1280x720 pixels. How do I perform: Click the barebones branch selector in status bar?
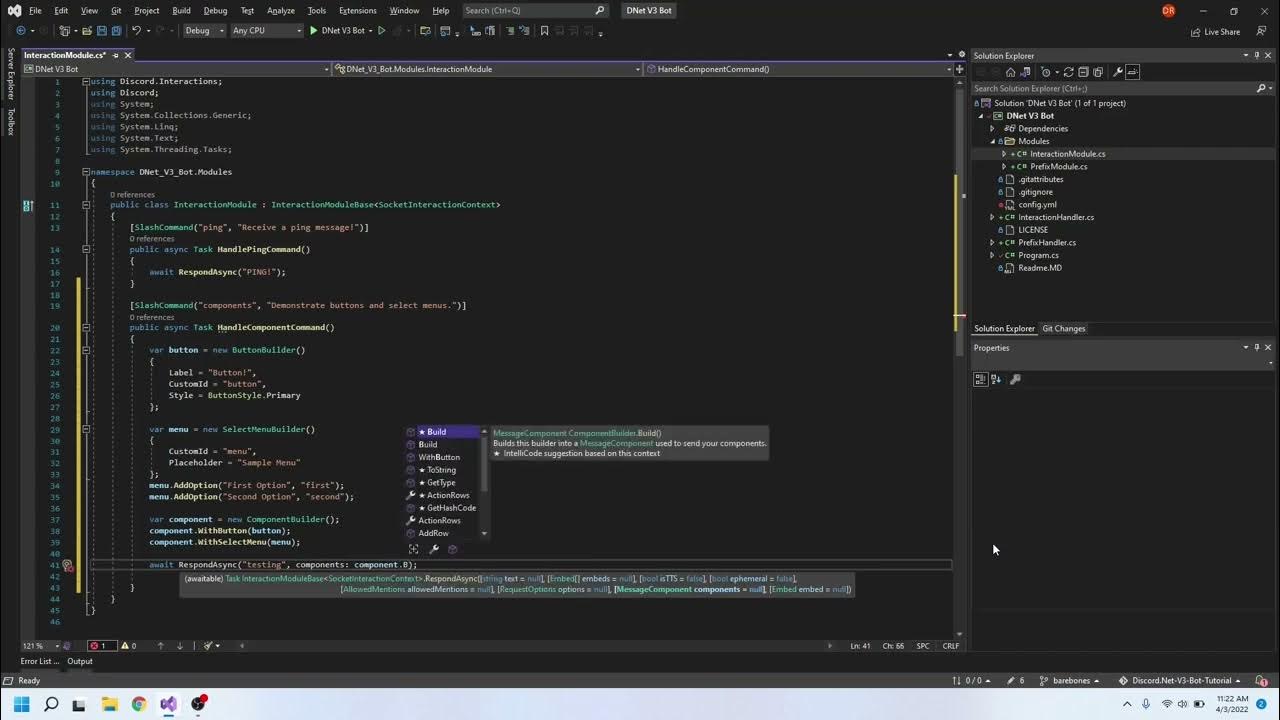click(x=1069, y=680)
